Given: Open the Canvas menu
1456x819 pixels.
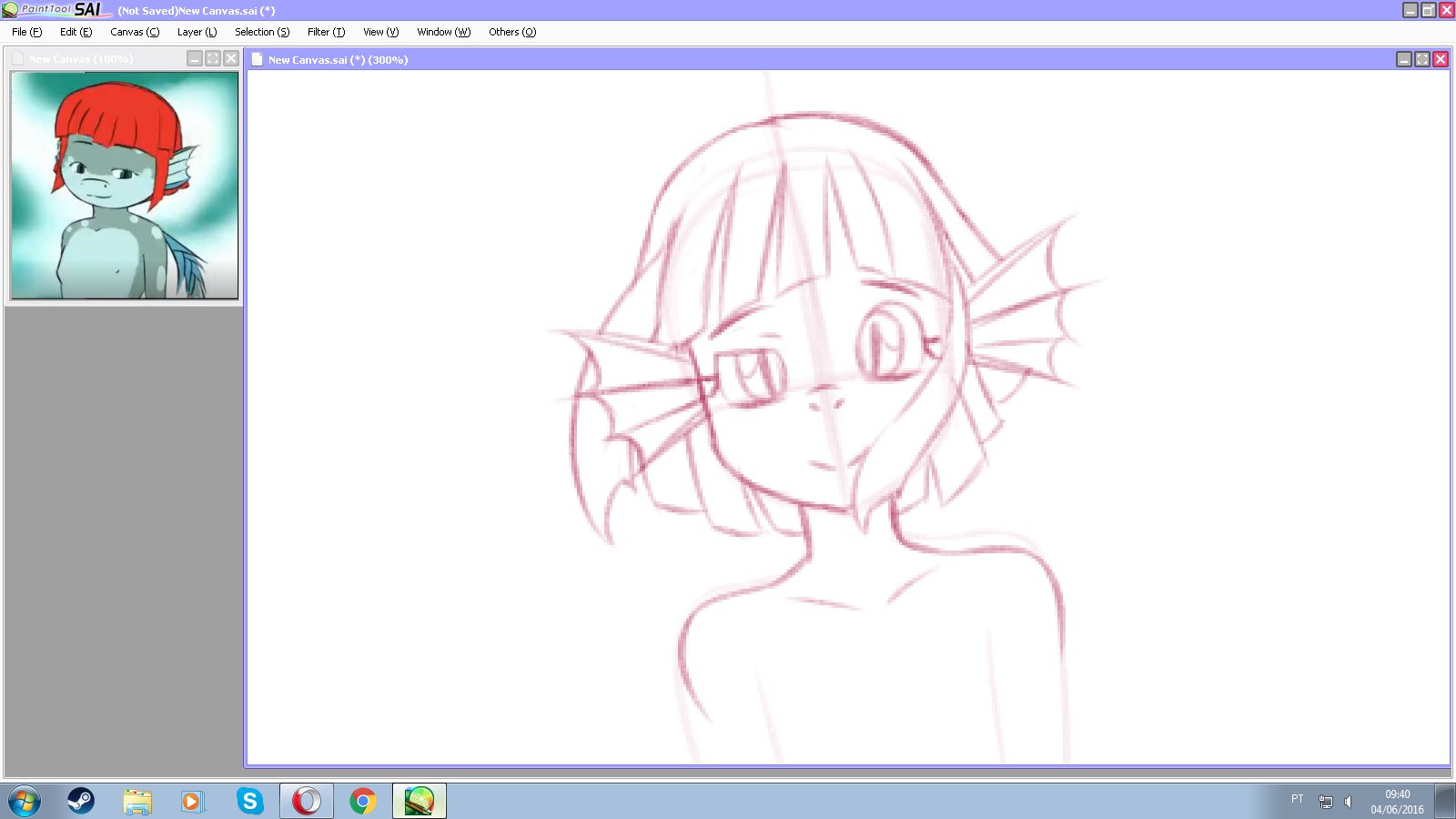Looking at the screenshot, I should click(135, 32).
